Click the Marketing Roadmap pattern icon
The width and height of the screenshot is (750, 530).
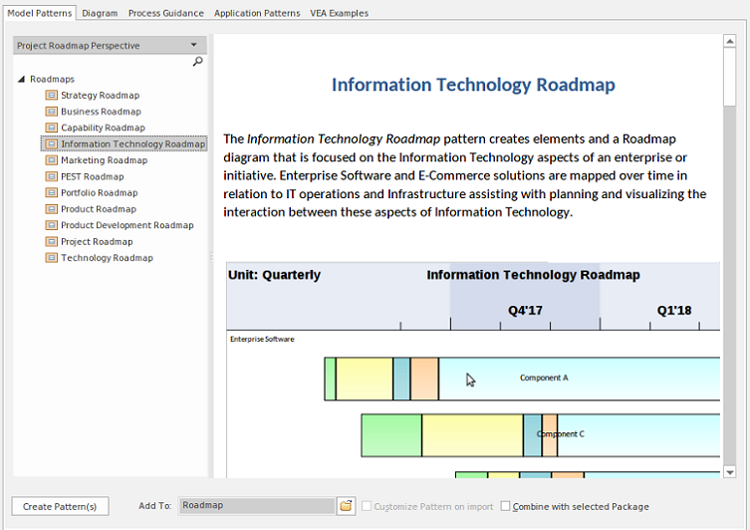tap(51, 160)
